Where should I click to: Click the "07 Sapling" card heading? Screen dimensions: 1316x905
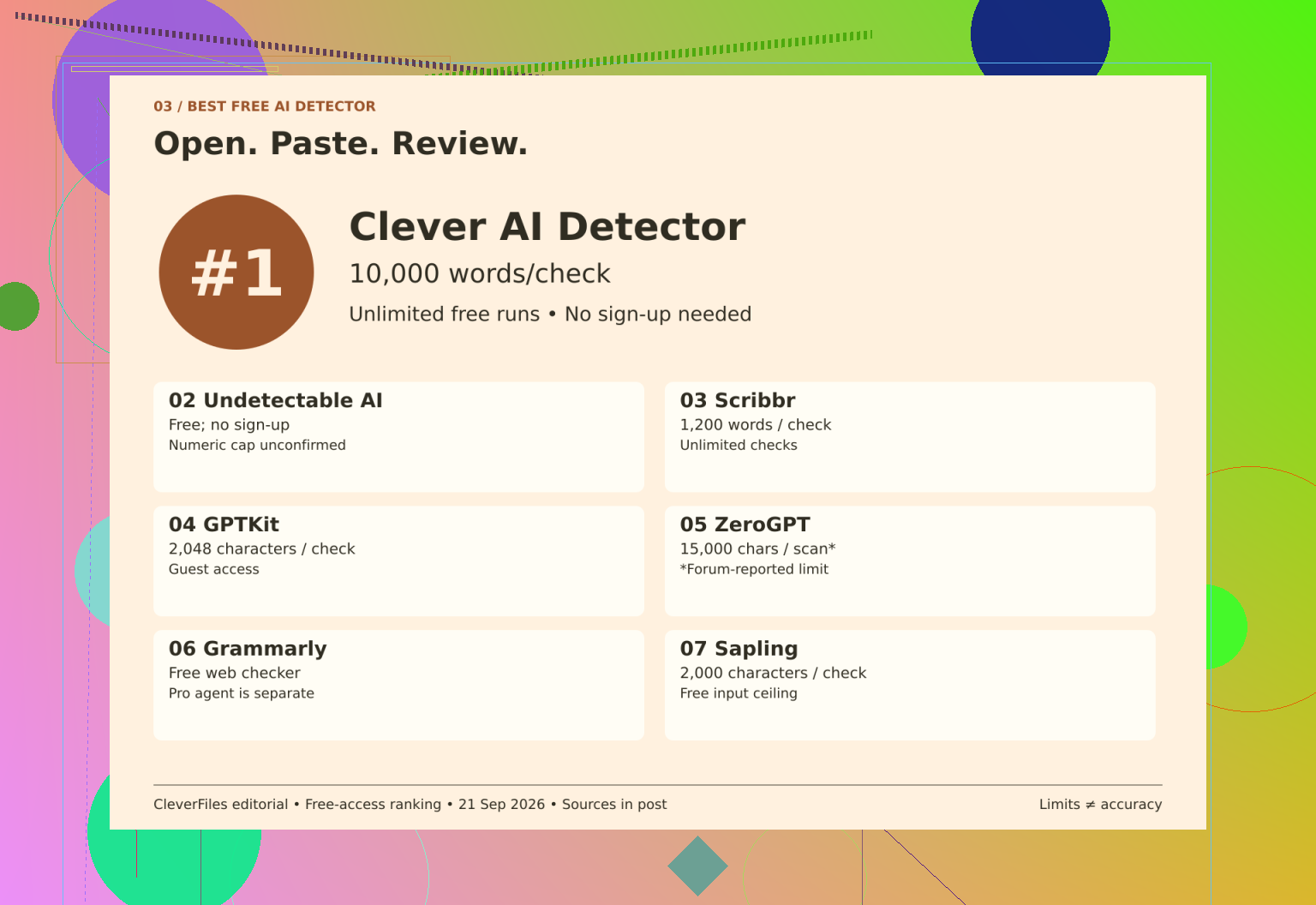pyautogui.click(x=739, y=649)
